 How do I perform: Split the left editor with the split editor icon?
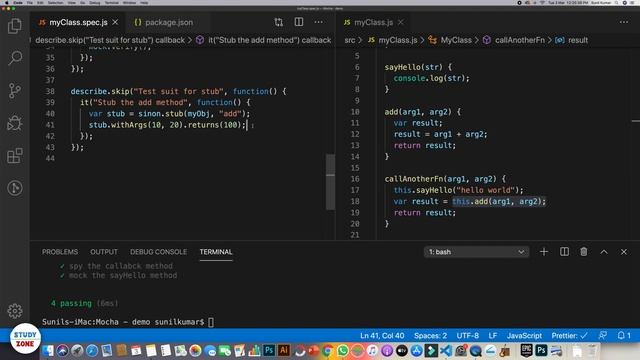[299, 22]
